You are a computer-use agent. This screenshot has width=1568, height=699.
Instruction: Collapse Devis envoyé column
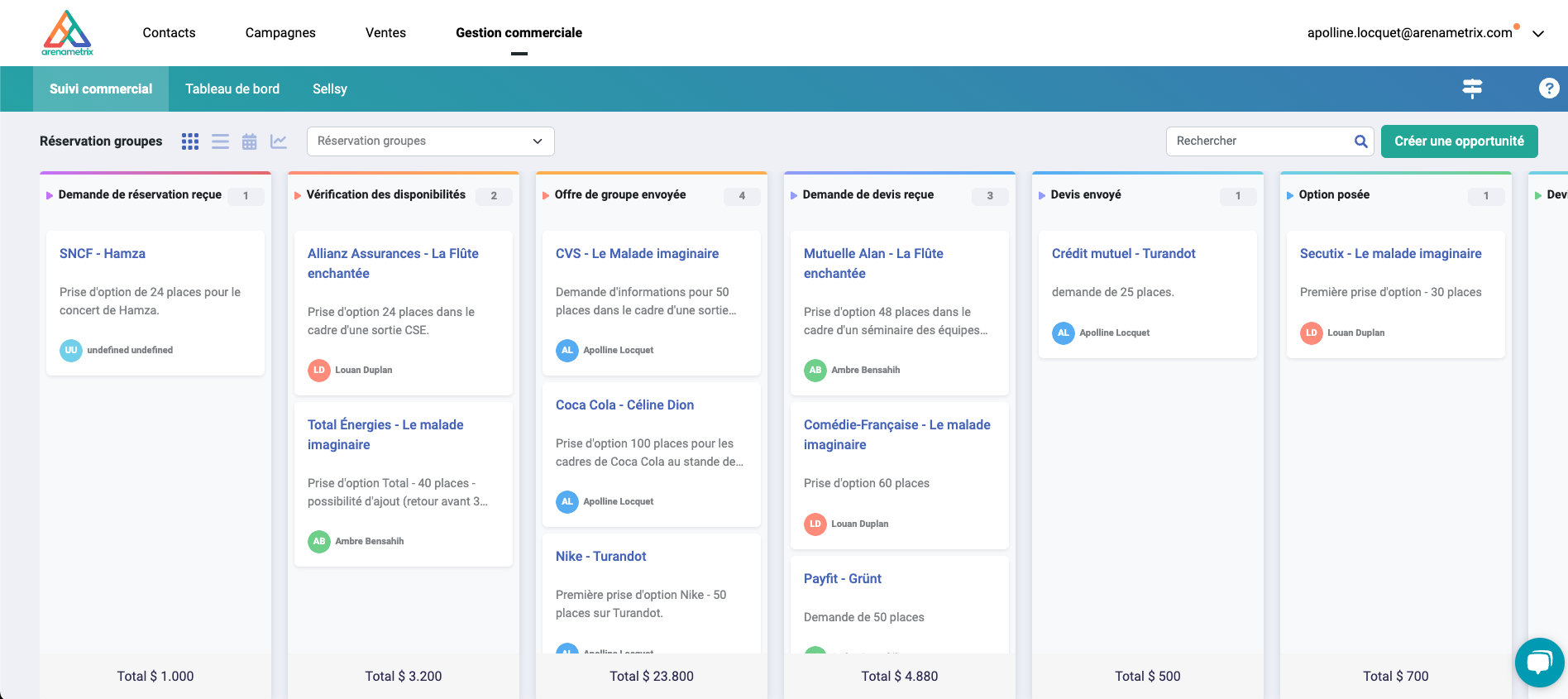pos(1042,195)
